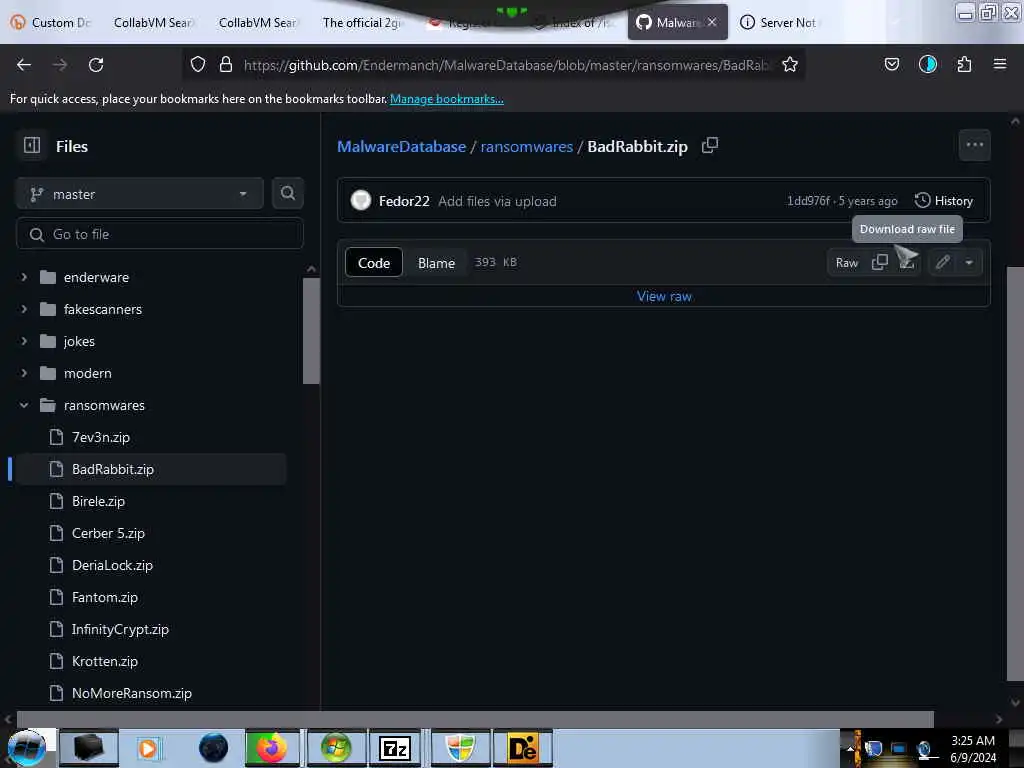Click the View raw link

(664, 296)
